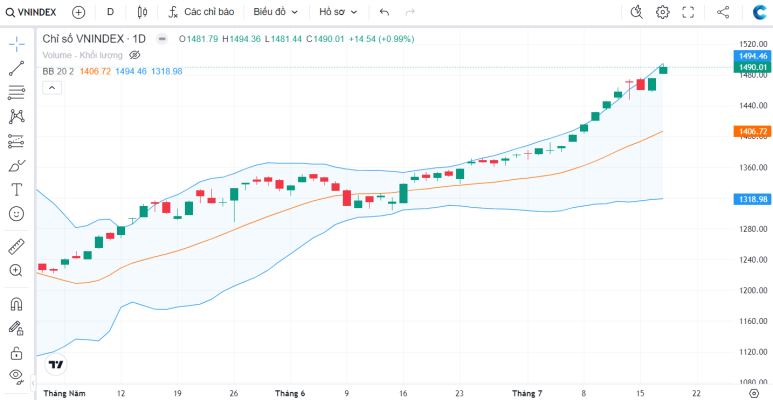Click the H1494.36 high value in legend

(241, 39)
